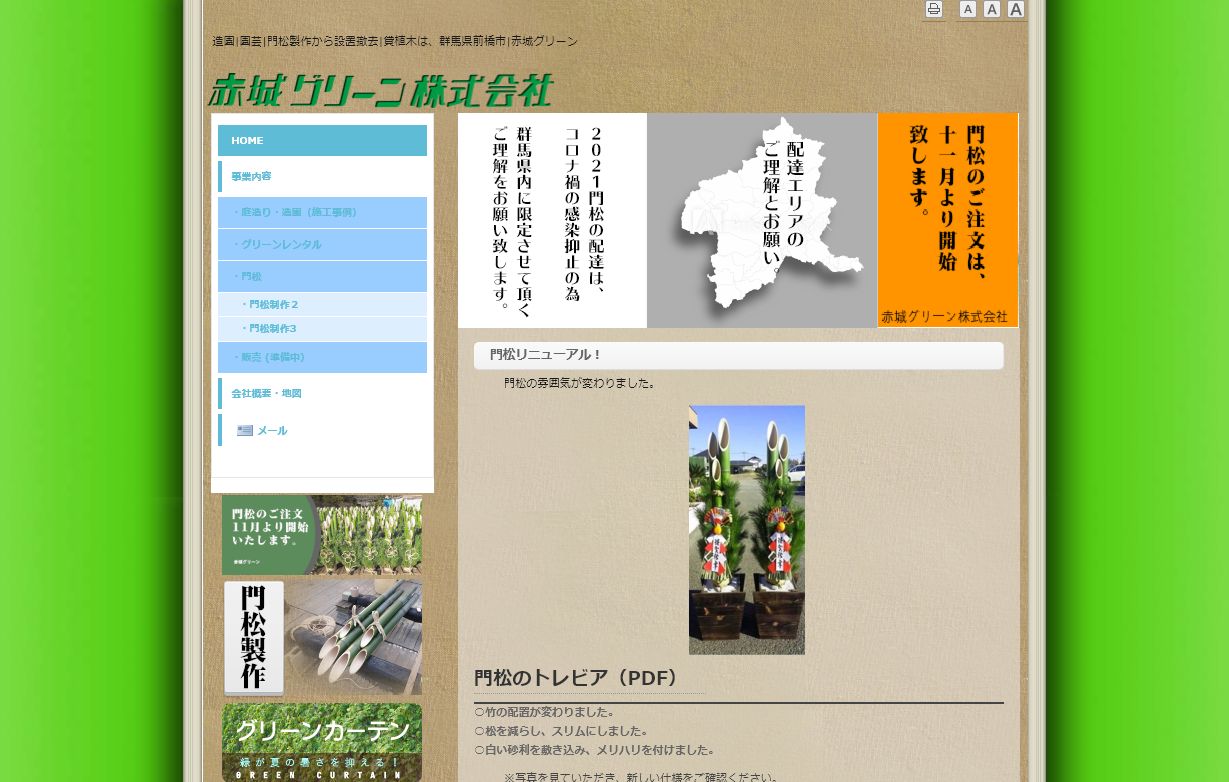Click the メール link

(x=272, y=431)
